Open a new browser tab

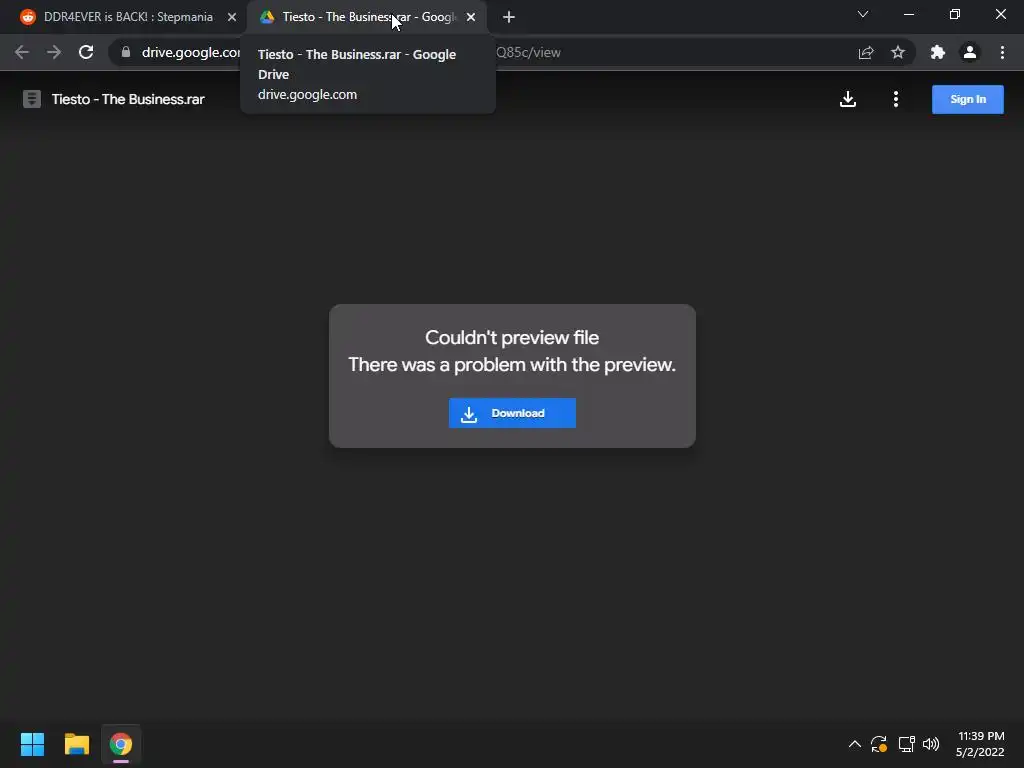(509, 17)
